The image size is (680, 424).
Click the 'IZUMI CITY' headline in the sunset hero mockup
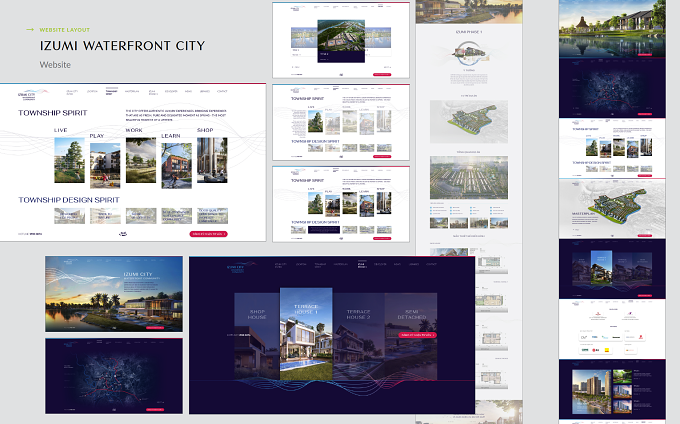[138, 274]
